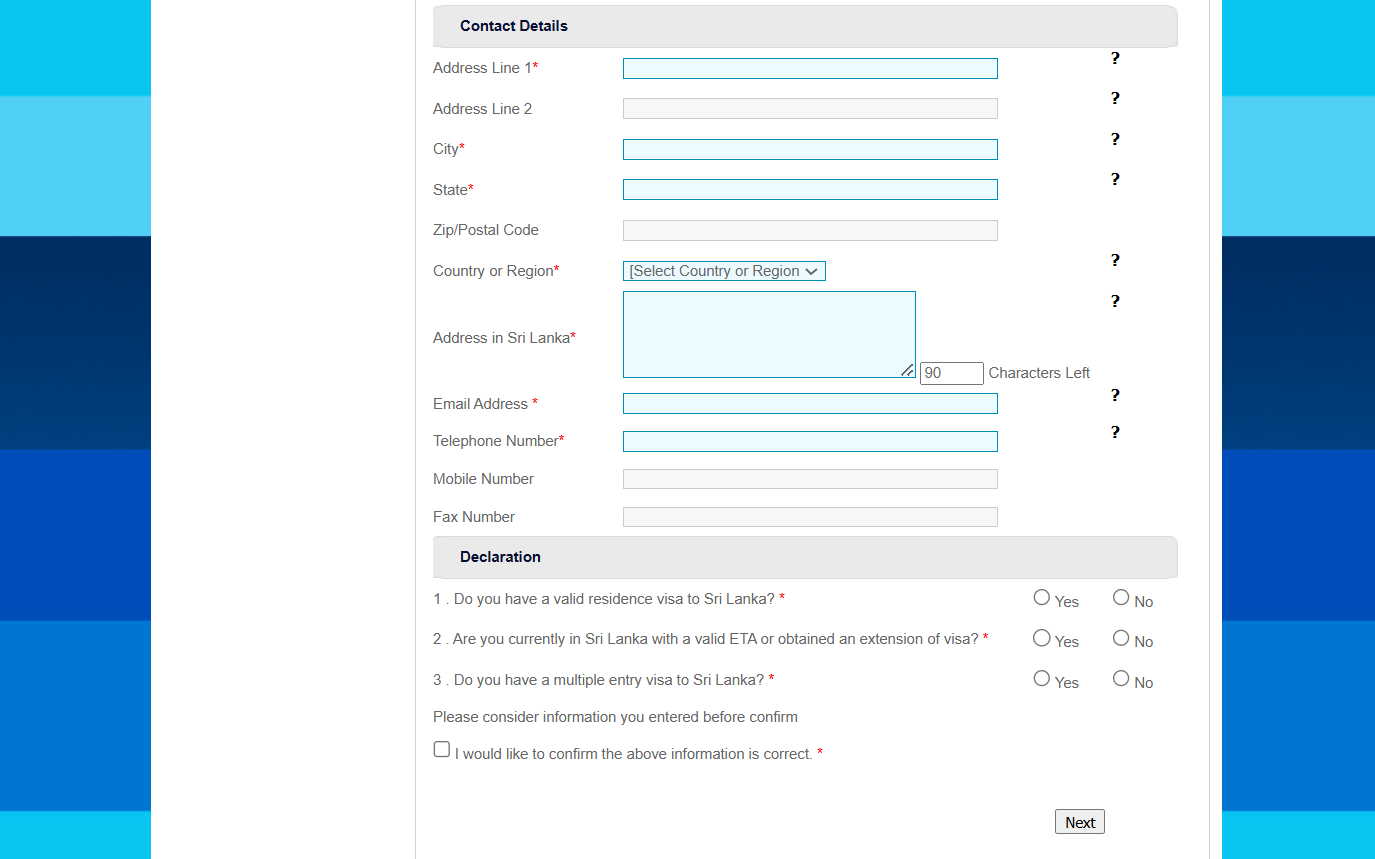This screenshot has height=859, width=1375.
Task: Open the Select Country or Region dropdown
Action: [x=724, y=271]
